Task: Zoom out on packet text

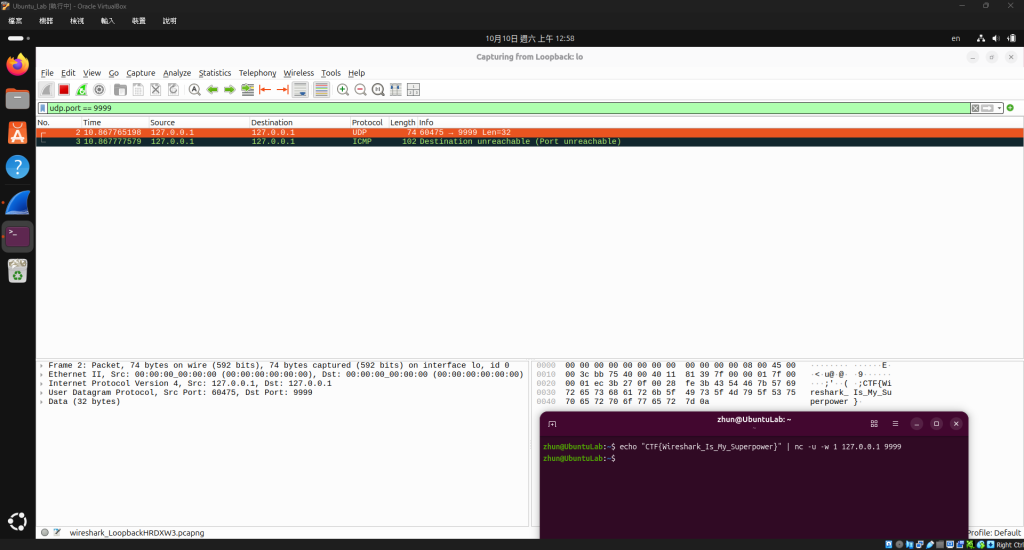Action: (x=360, y=89)
